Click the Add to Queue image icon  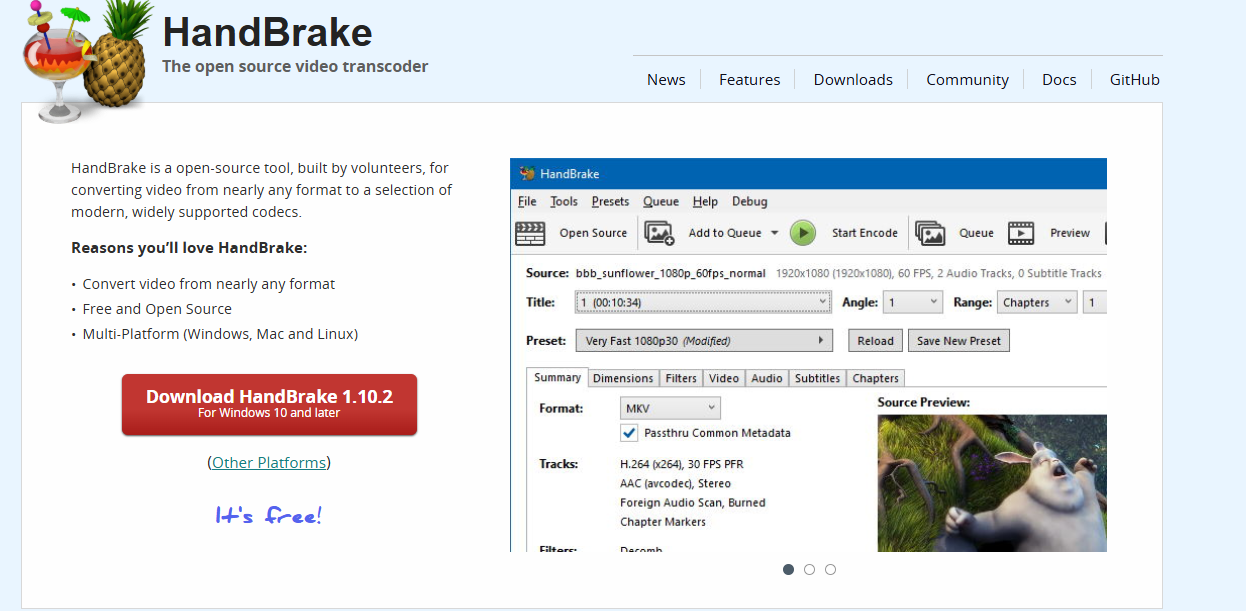tap(660, 233)
